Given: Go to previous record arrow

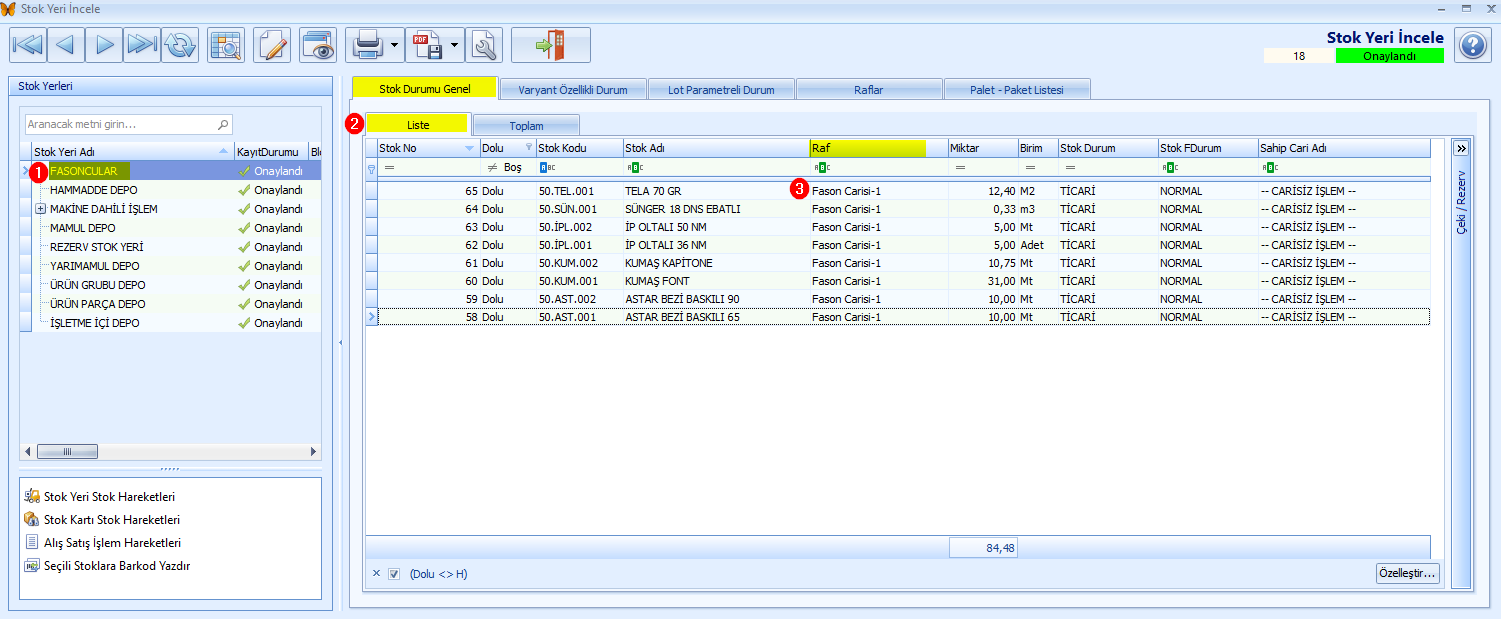Looking at the screenshot, I should click(65, 45).
